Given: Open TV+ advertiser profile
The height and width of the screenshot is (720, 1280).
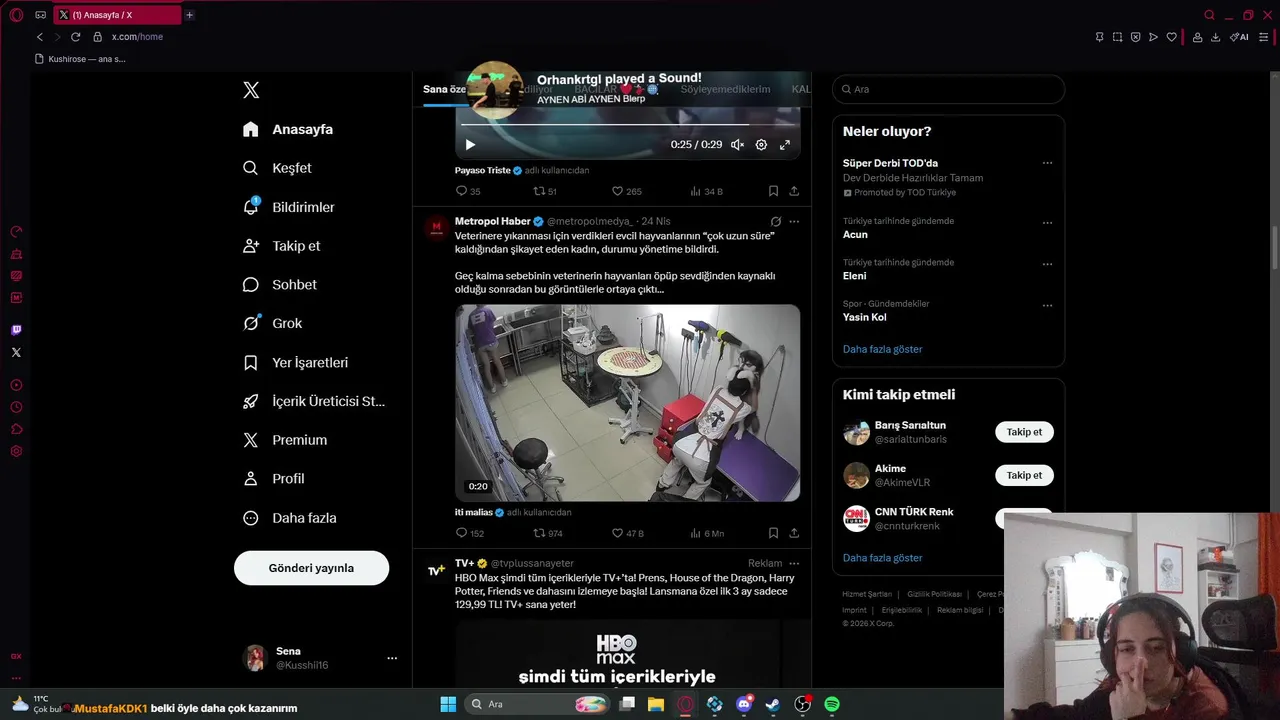Looking at the screenshot, I should tap(463, 563).
